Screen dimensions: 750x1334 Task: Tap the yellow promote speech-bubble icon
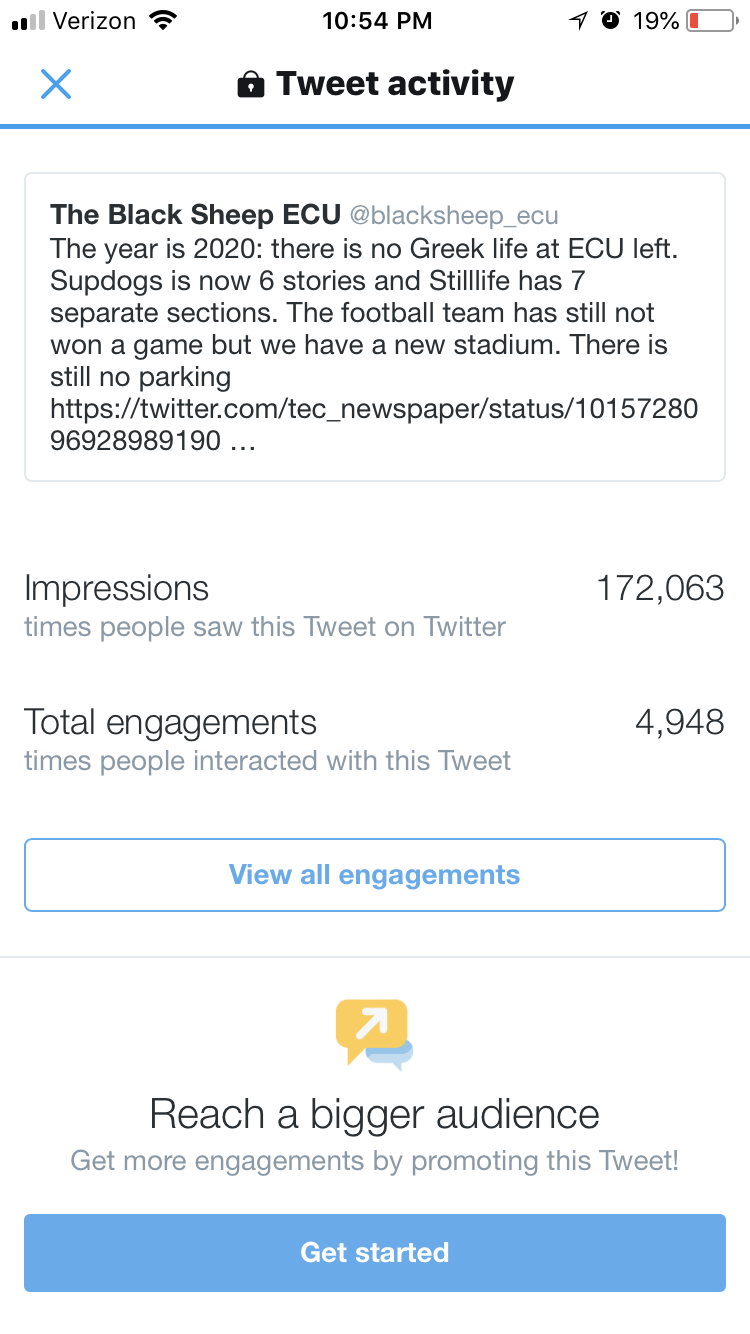point(374,1034)
